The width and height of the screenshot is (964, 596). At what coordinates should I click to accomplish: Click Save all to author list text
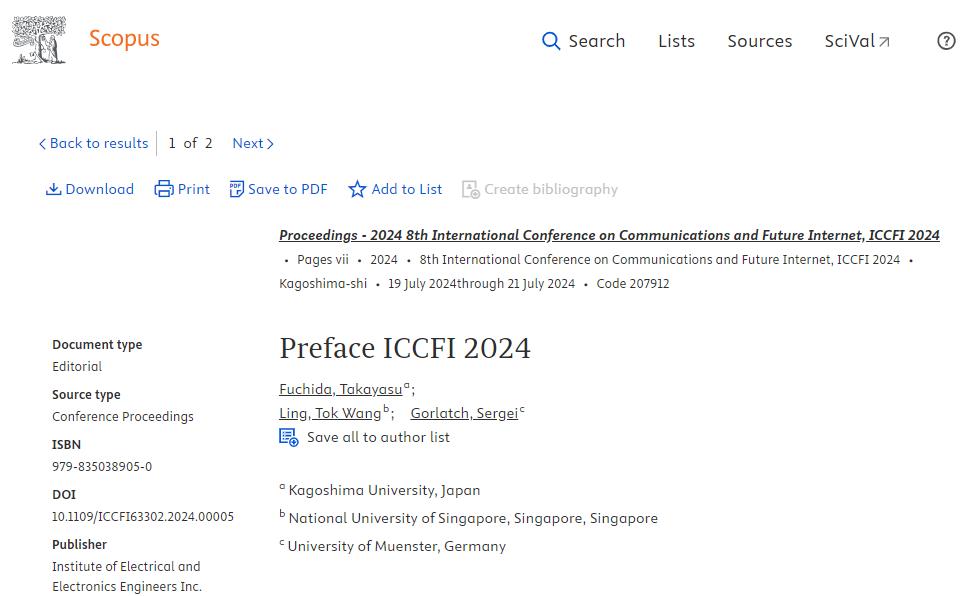[x=378, y=437]
